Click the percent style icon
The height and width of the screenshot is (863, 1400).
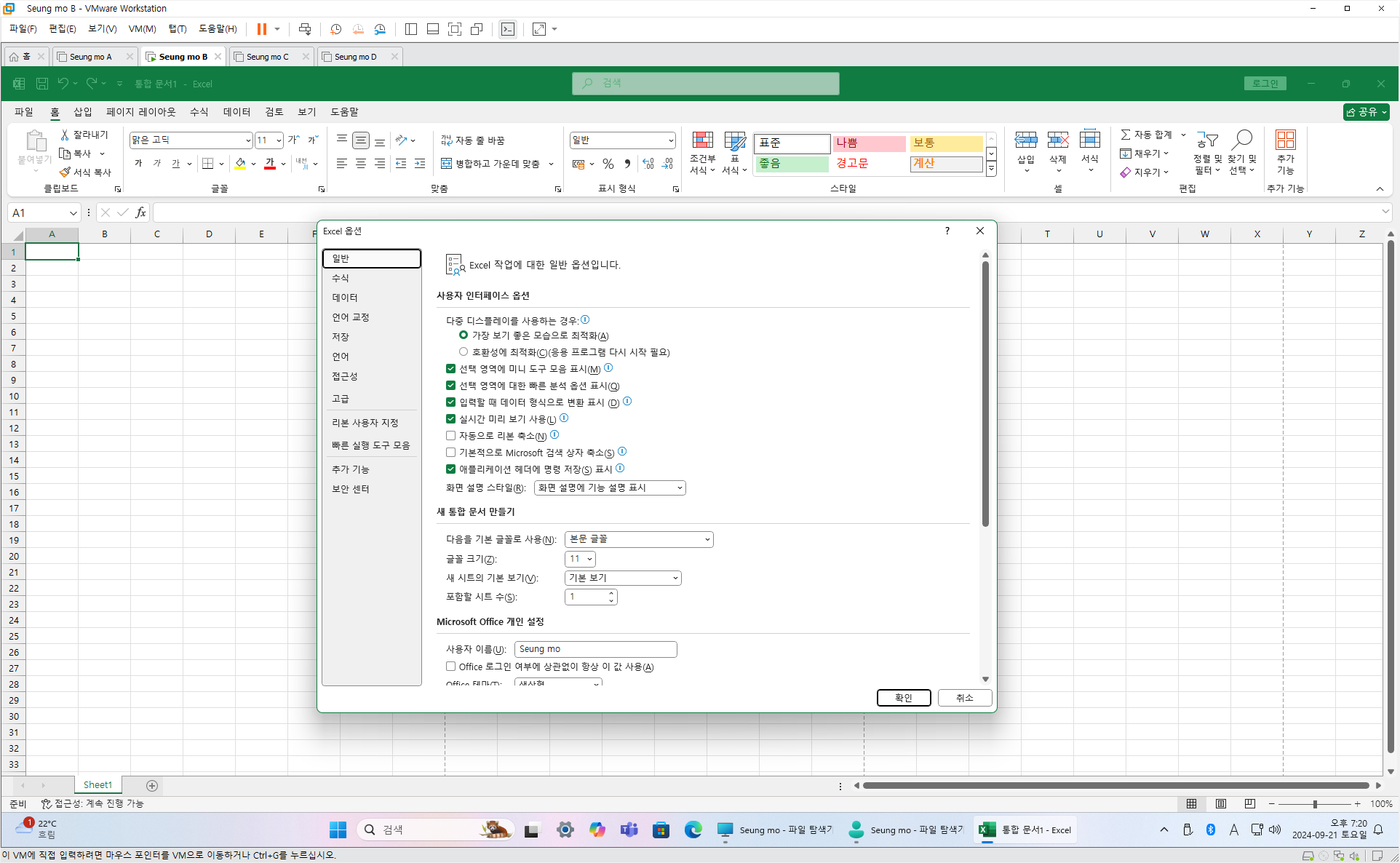click(x=608, y=164)
